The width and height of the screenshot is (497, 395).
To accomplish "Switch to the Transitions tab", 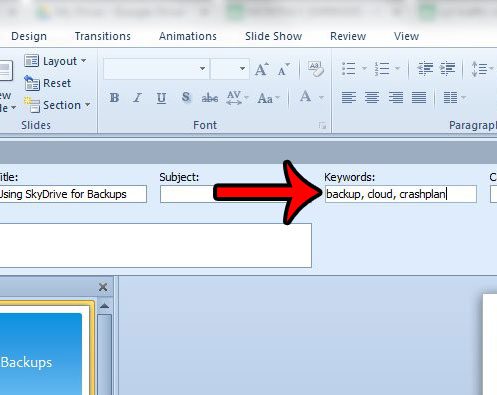I will [x=103, y=36].
